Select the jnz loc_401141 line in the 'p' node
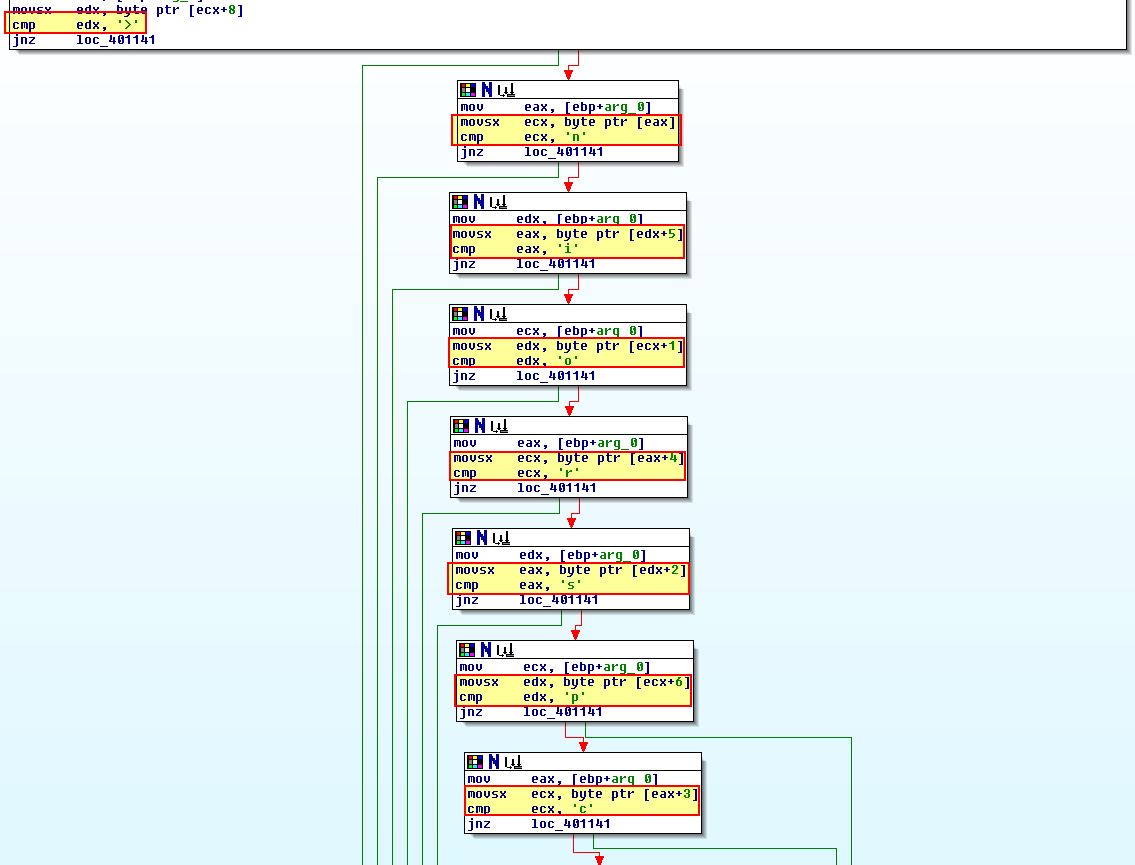This screenshot has width=1135, height=865. coord(531,712)
